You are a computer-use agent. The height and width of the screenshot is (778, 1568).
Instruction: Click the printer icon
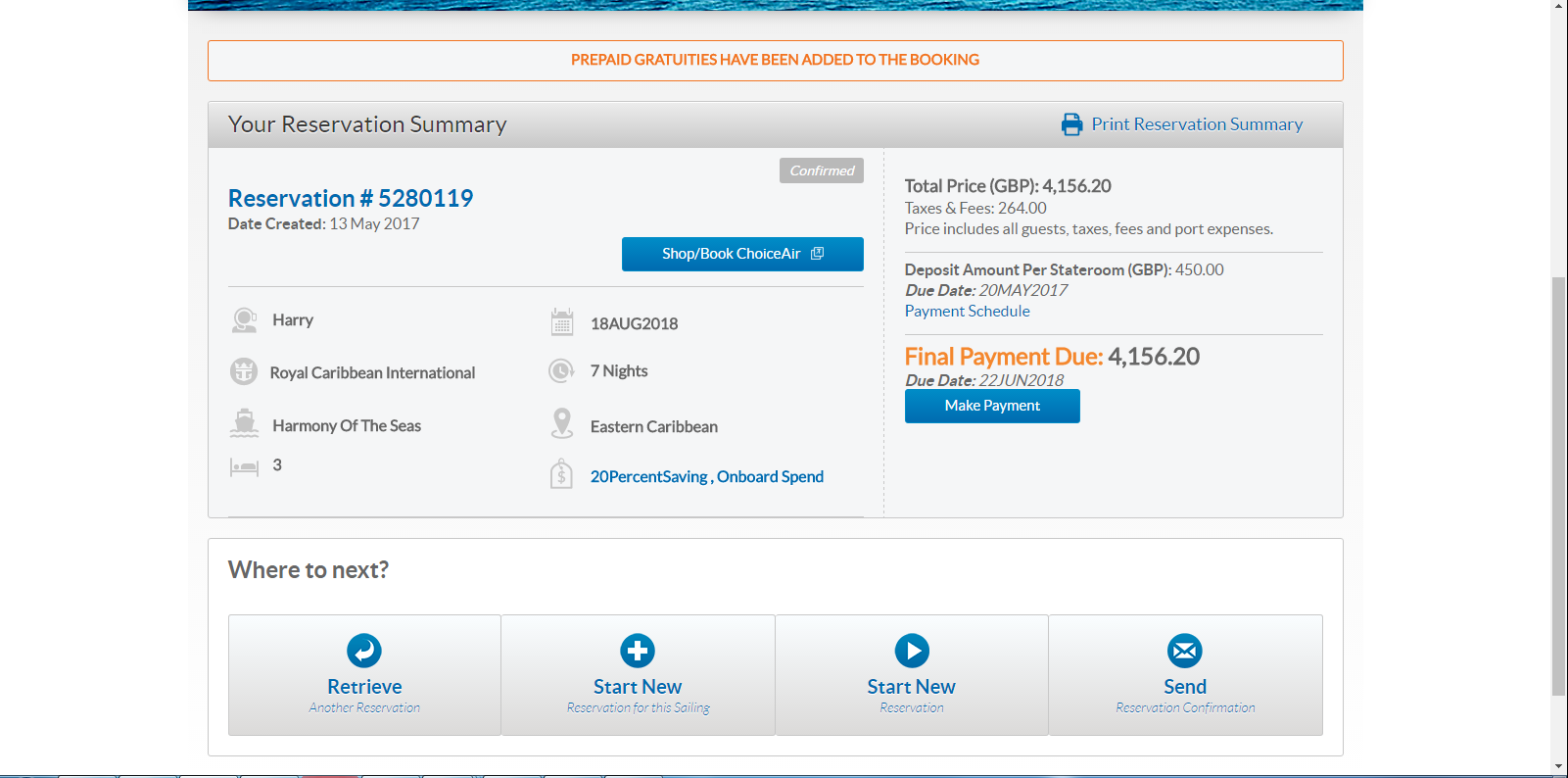click(1071, 124)
